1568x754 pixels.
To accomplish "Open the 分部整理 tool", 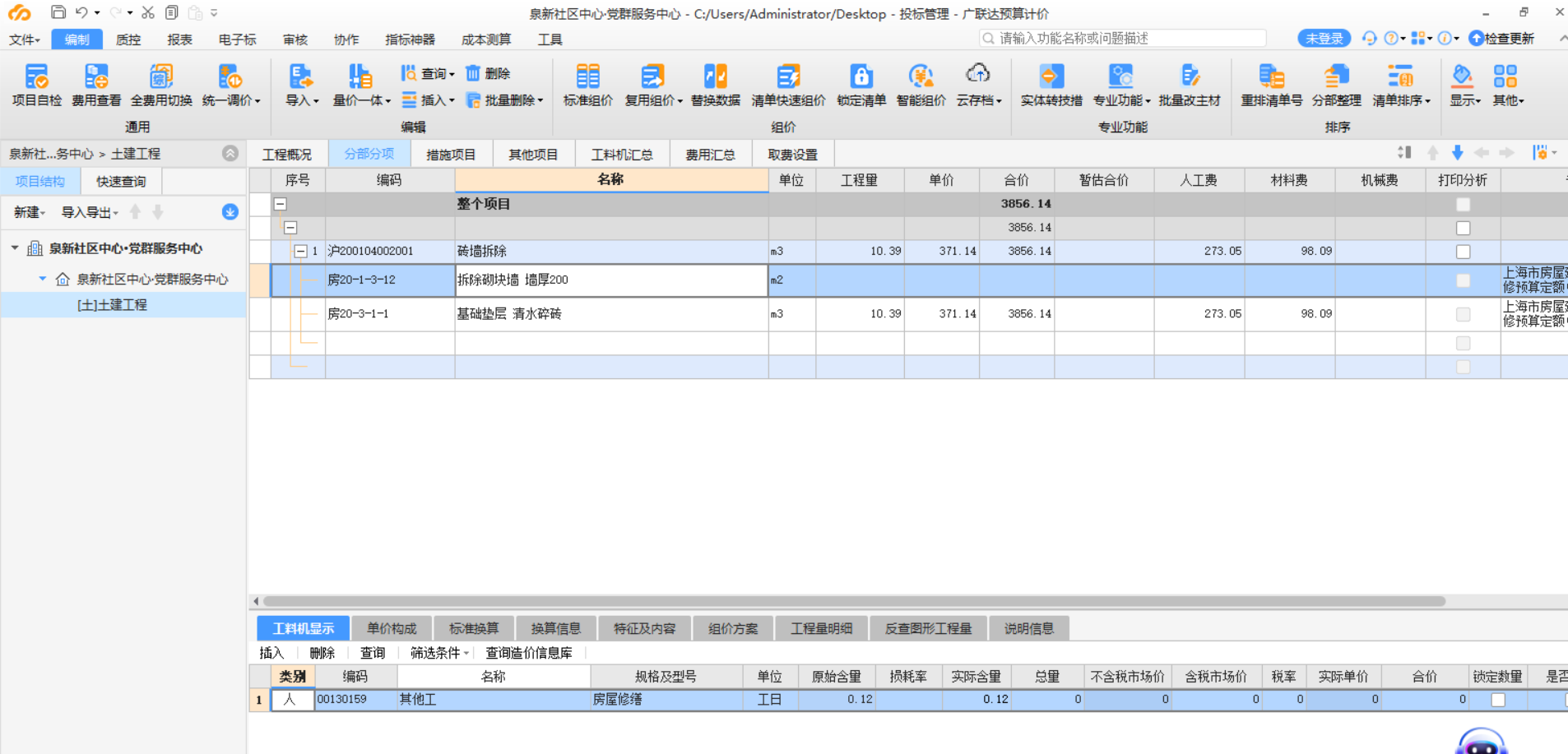I will (x=1337, y=86).
